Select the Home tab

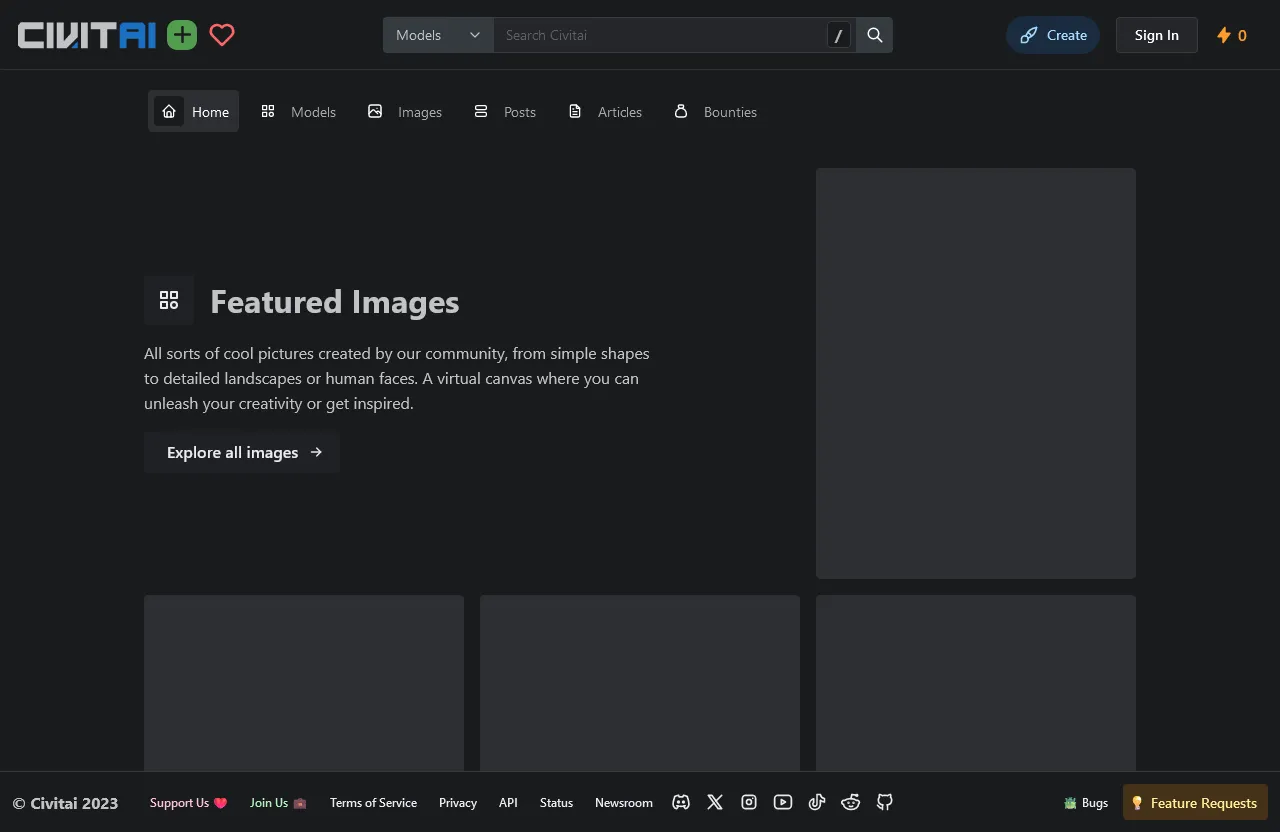(x=194, y=111)
